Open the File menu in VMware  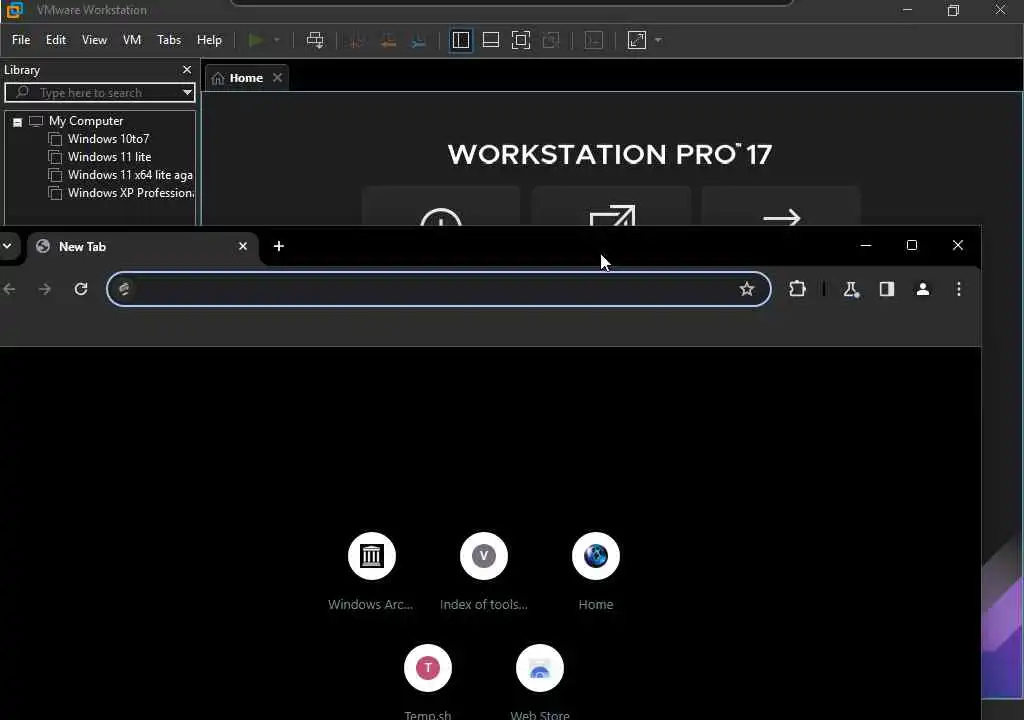tap(21, 40)
